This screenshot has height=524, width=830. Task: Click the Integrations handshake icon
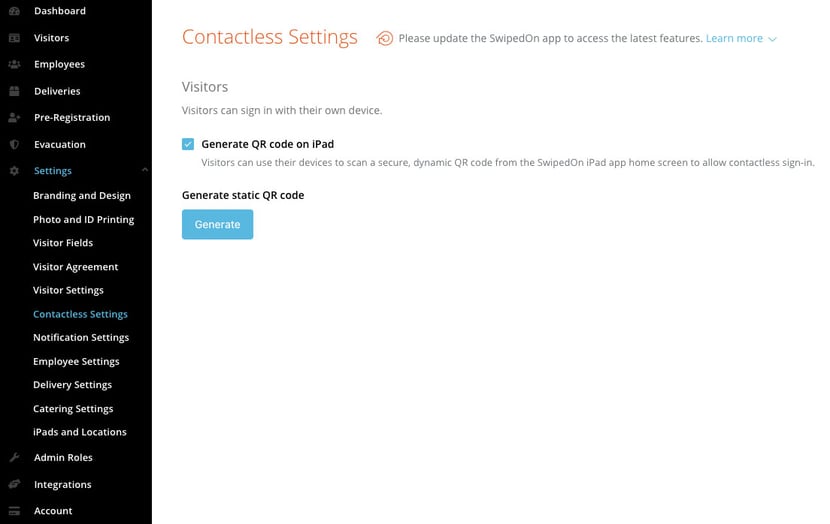[x=14, y=484]
